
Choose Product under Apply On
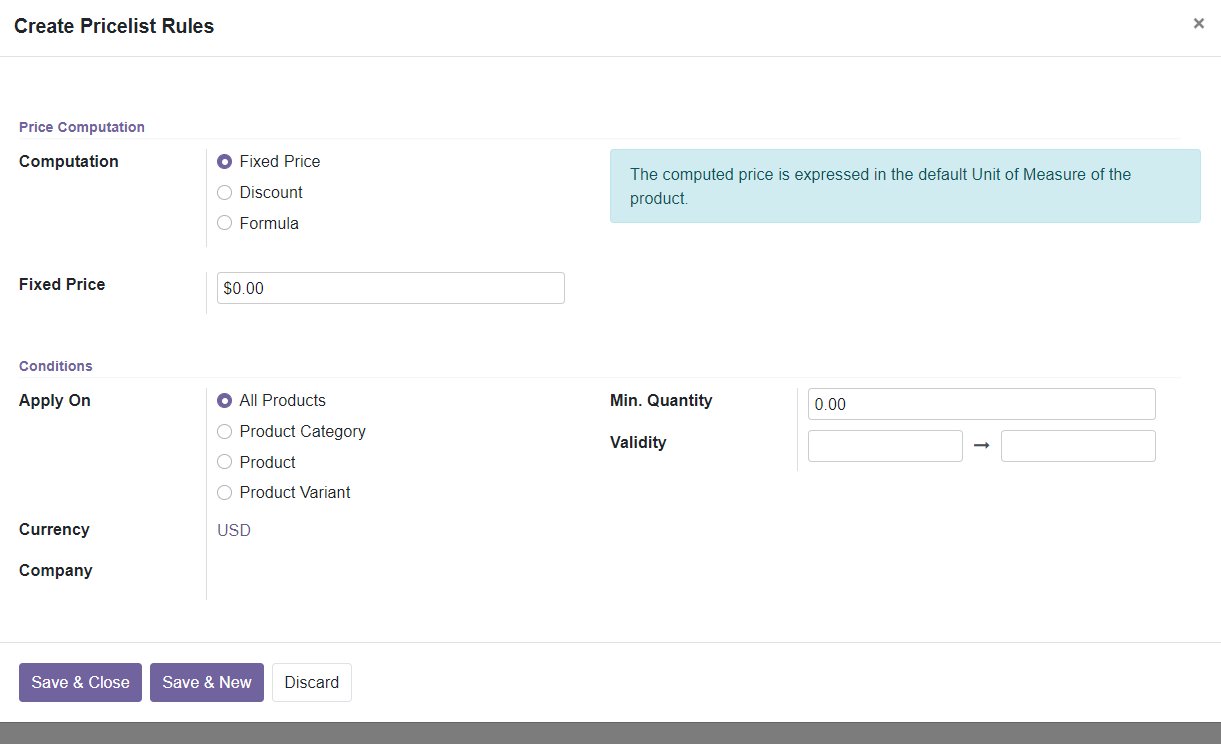pos(224,461)
